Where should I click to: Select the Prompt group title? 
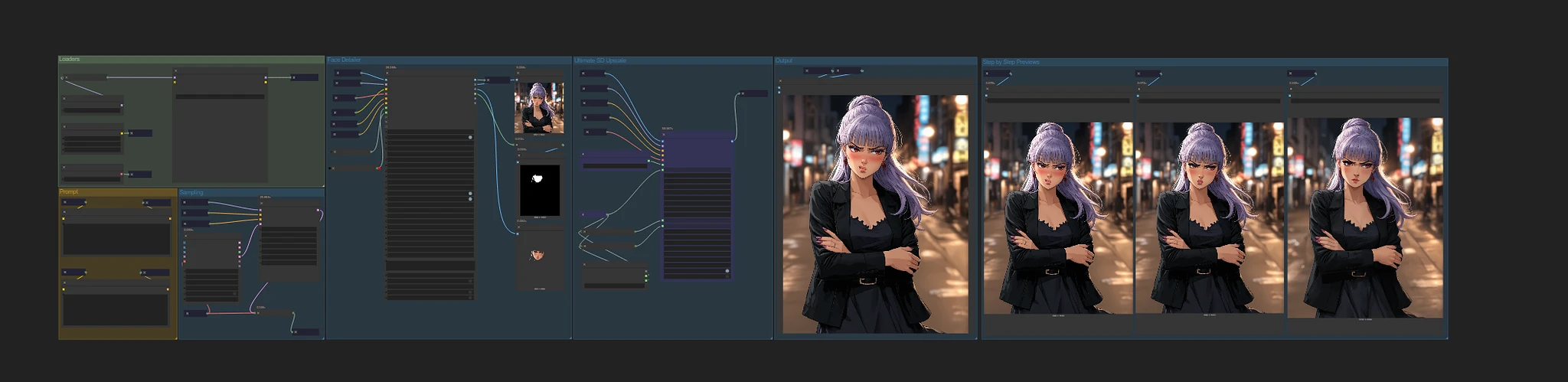(x=69, y=192)
